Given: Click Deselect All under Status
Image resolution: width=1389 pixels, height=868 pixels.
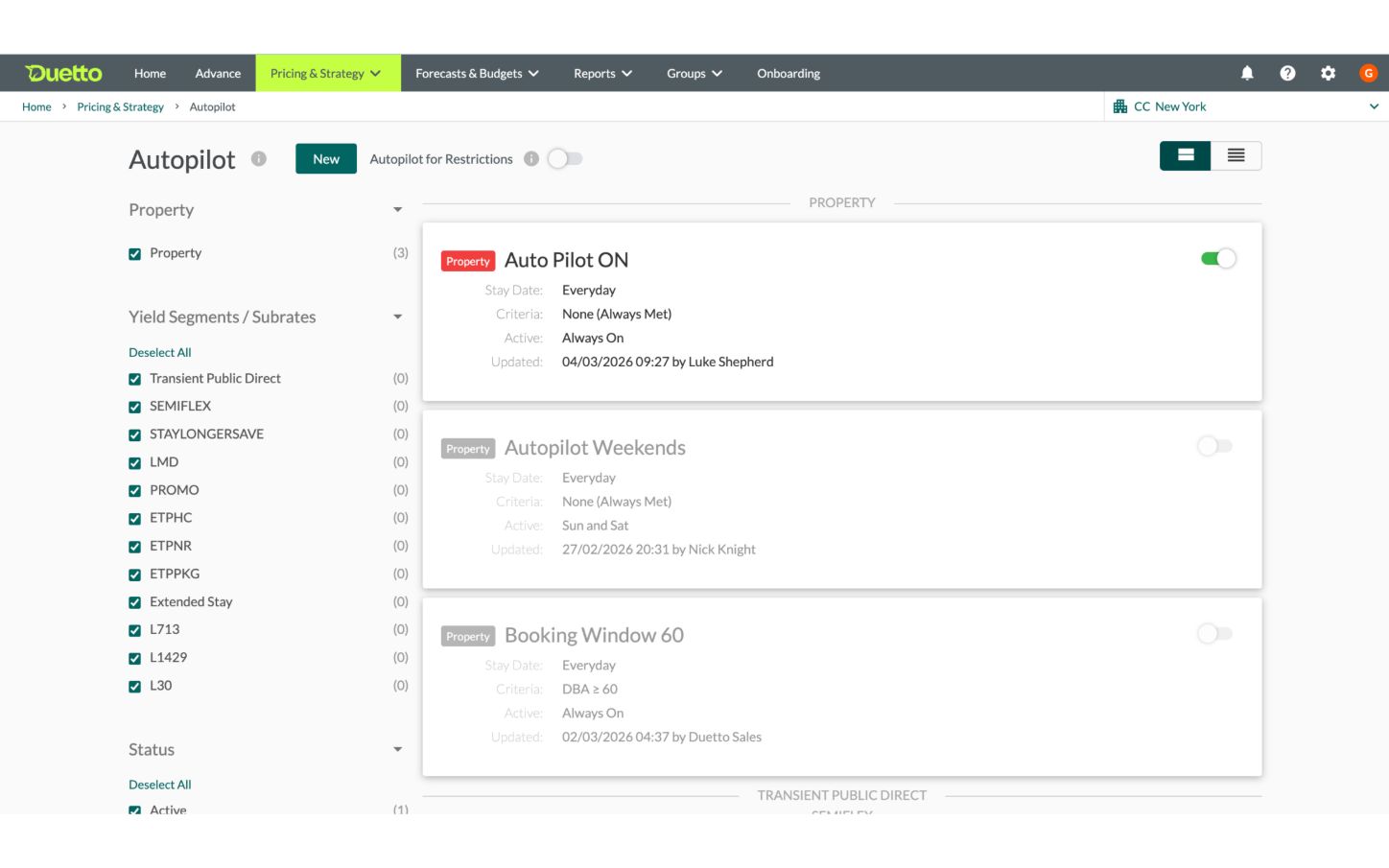Looking at the screenshot, I should pos(160,785).
